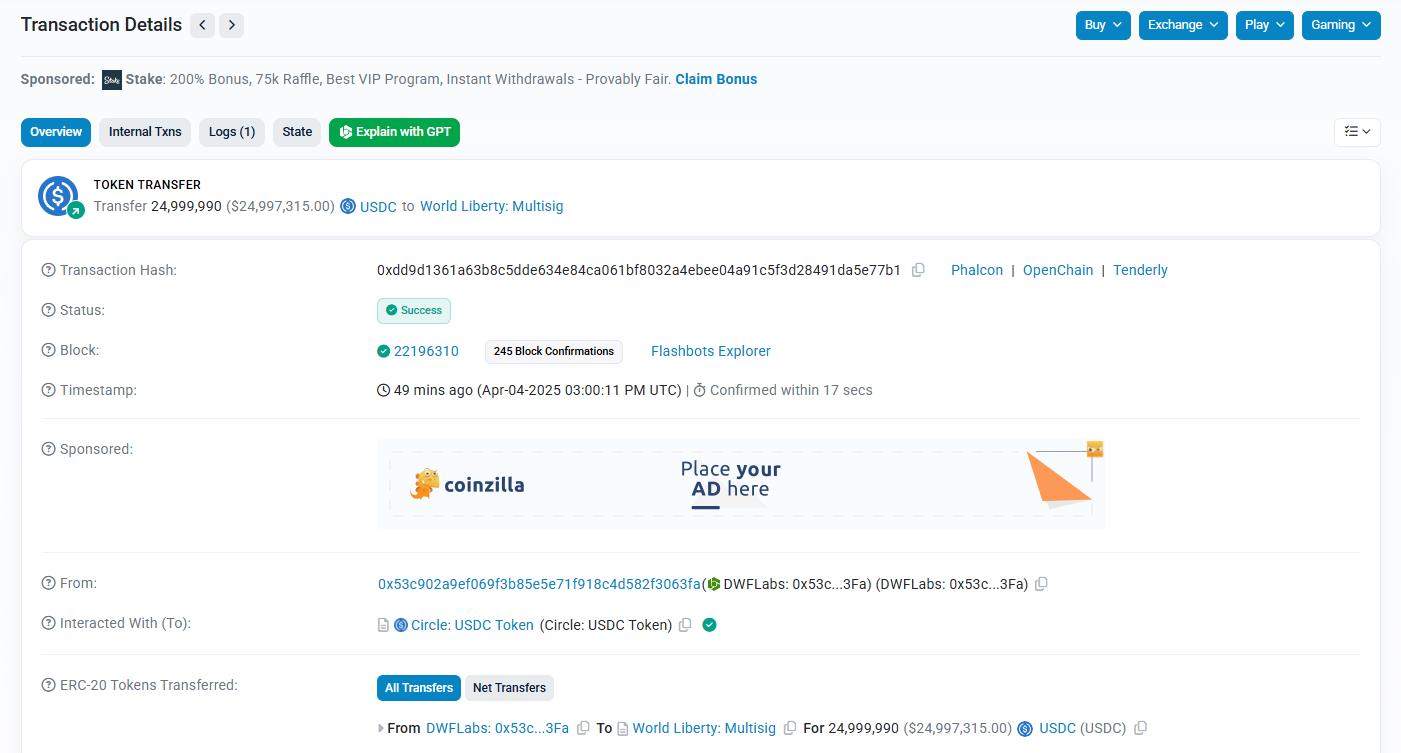
Task: Select All Transfers filter
Action: tap(419, 688)
